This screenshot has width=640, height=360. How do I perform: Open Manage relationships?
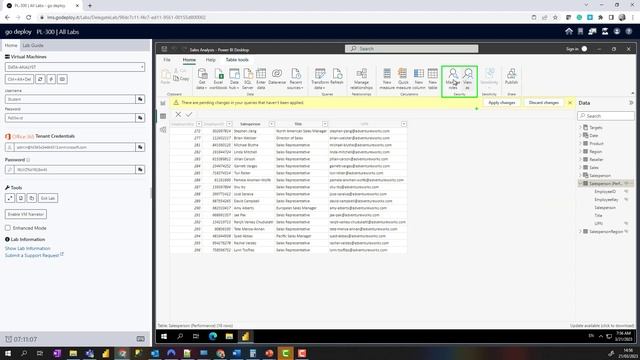click(x=361, y=78)
